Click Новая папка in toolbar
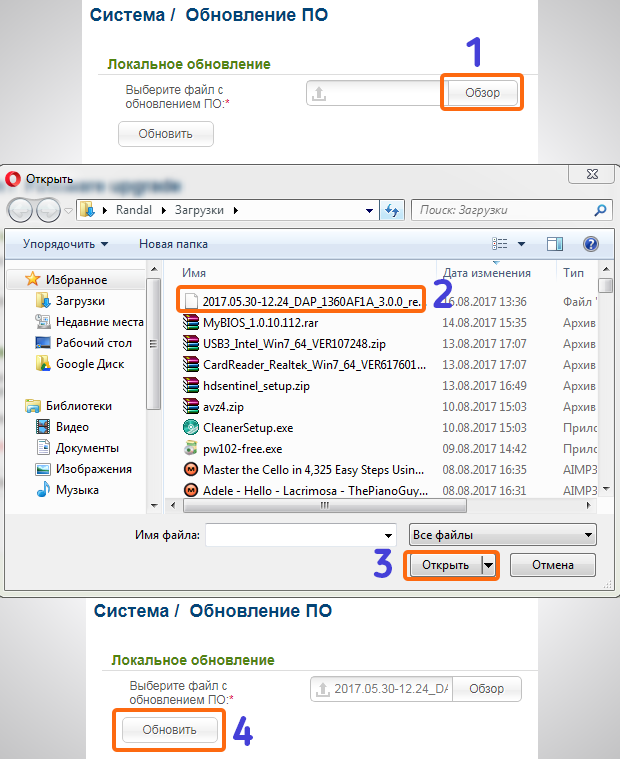Screen dimensions: 620x759 coord(173,243)
